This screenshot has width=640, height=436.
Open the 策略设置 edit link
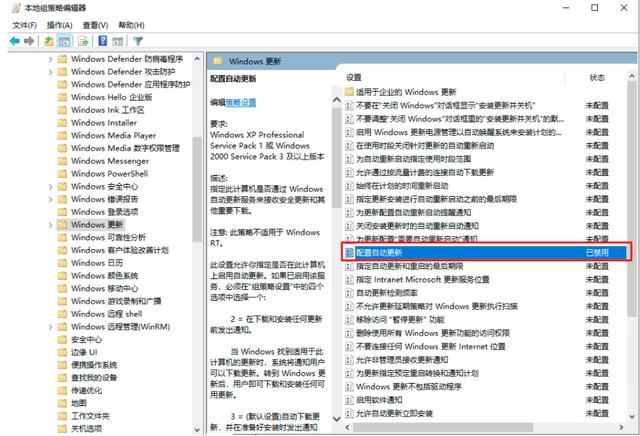pyautogui.click(x=241, y=102)
